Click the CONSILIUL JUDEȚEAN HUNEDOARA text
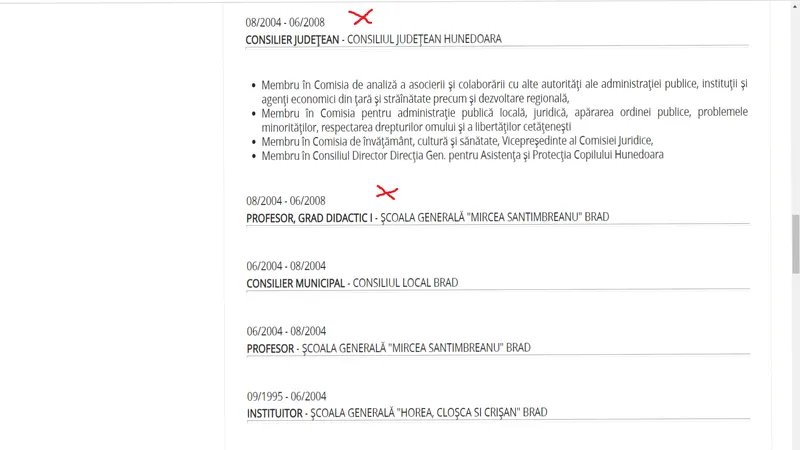 click(x=424, y=39)
